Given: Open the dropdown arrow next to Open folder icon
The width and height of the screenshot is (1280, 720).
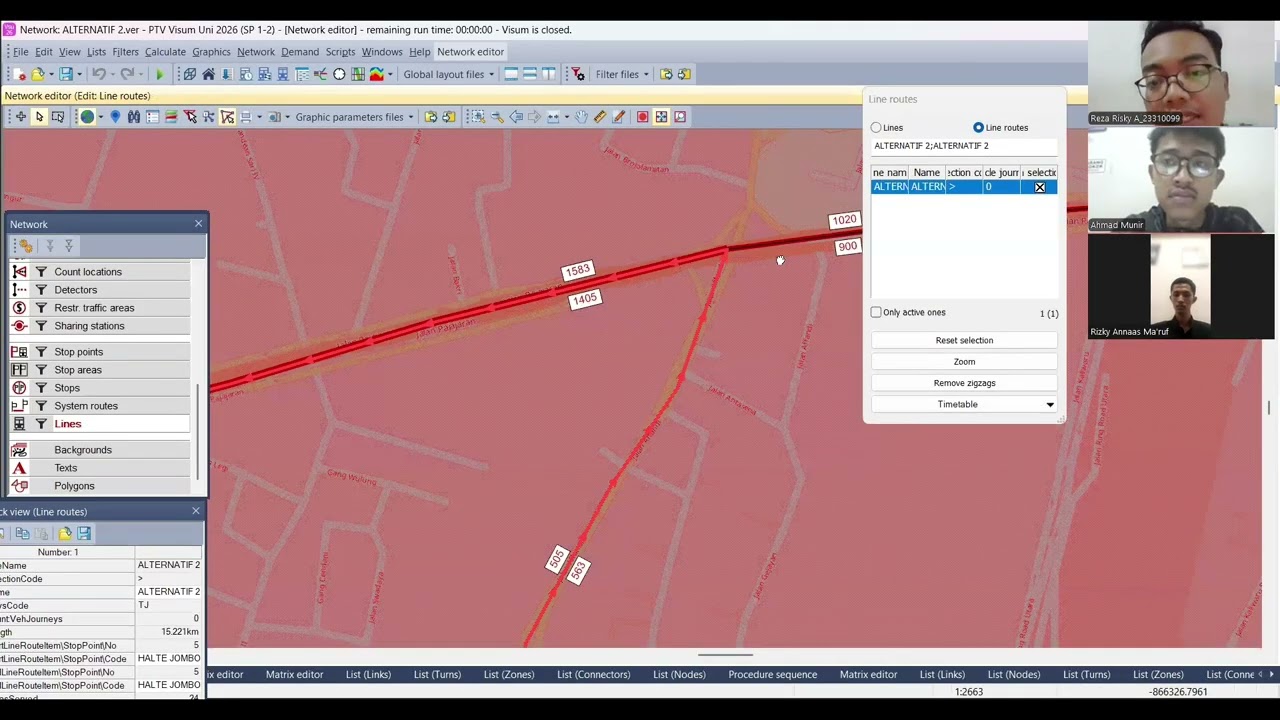Looking at the screenshot, I should pos(50,74).
